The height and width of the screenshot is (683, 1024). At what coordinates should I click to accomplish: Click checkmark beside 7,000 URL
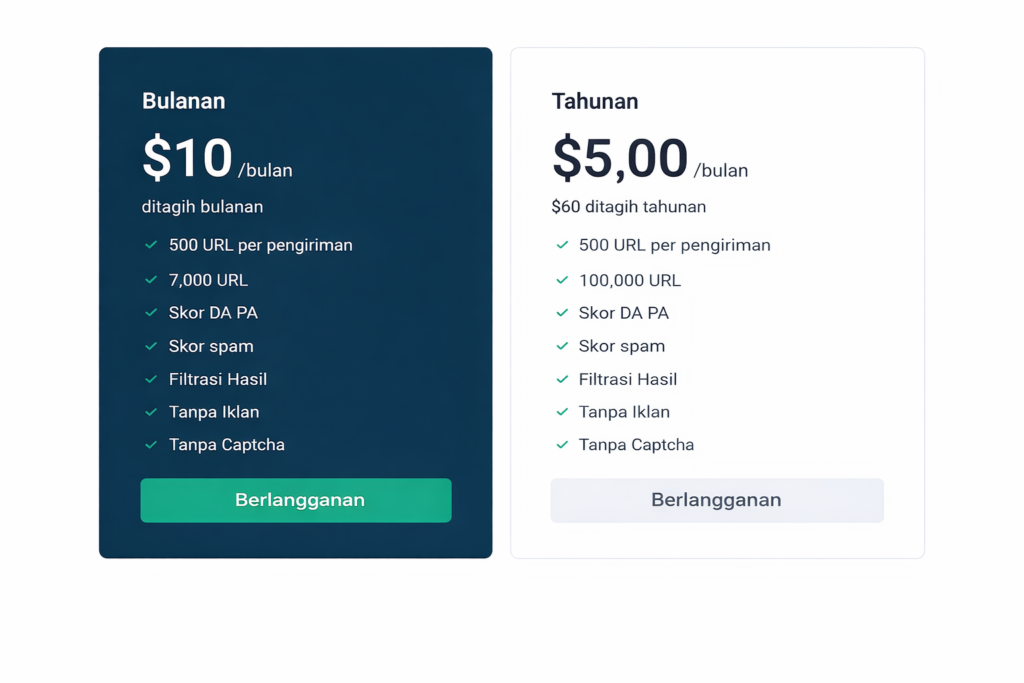click(151, 280)
